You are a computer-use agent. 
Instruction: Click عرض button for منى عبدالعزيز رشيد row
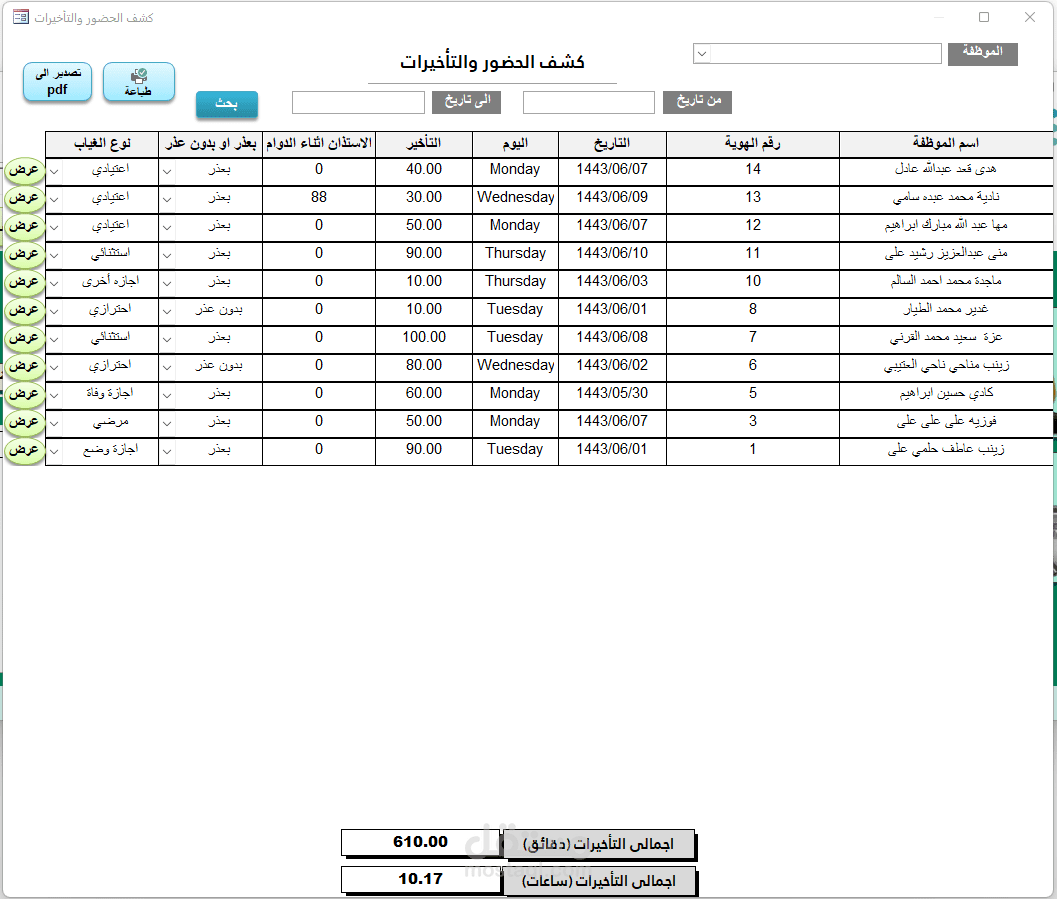(x=24, y=254)
